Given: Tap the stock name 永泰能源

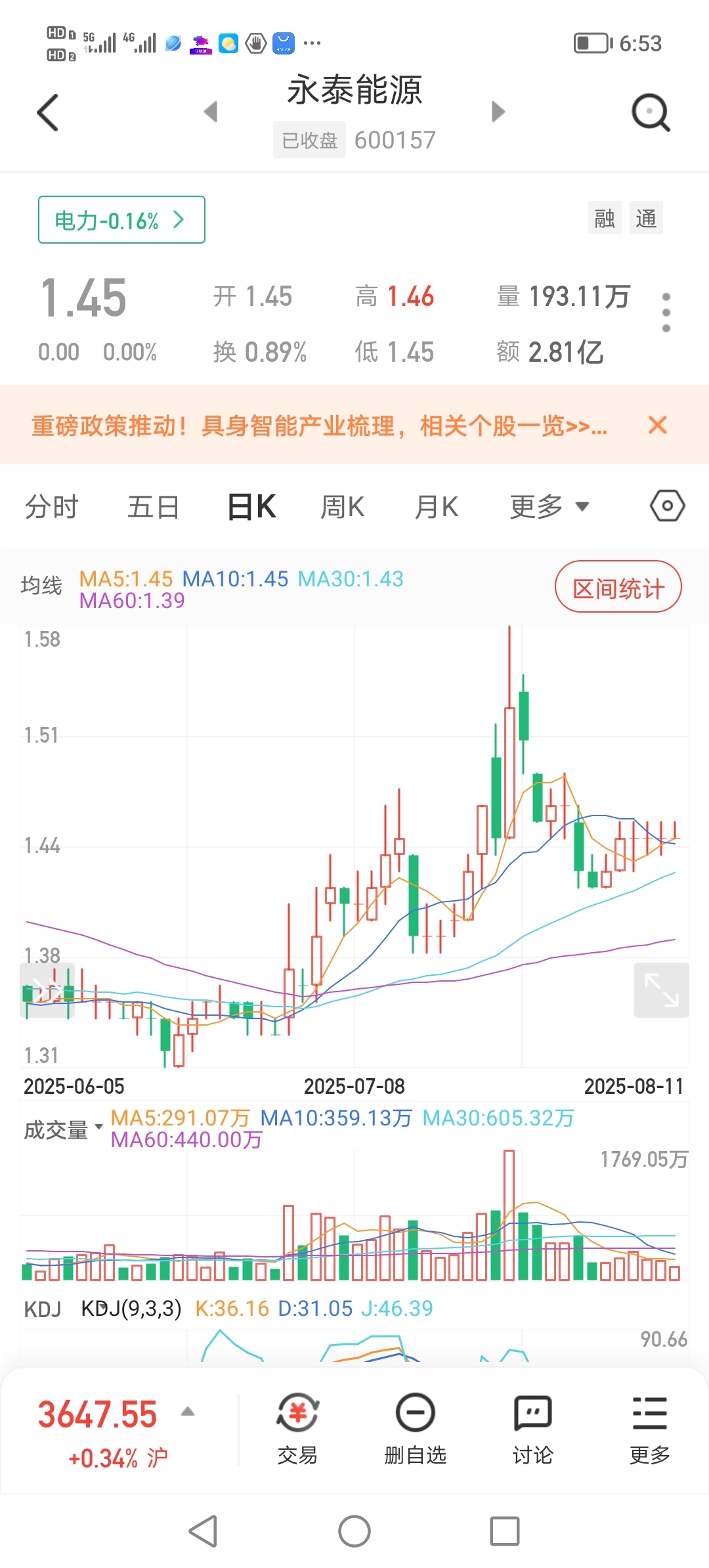Looking at the screenshot, I should (354, 89).
